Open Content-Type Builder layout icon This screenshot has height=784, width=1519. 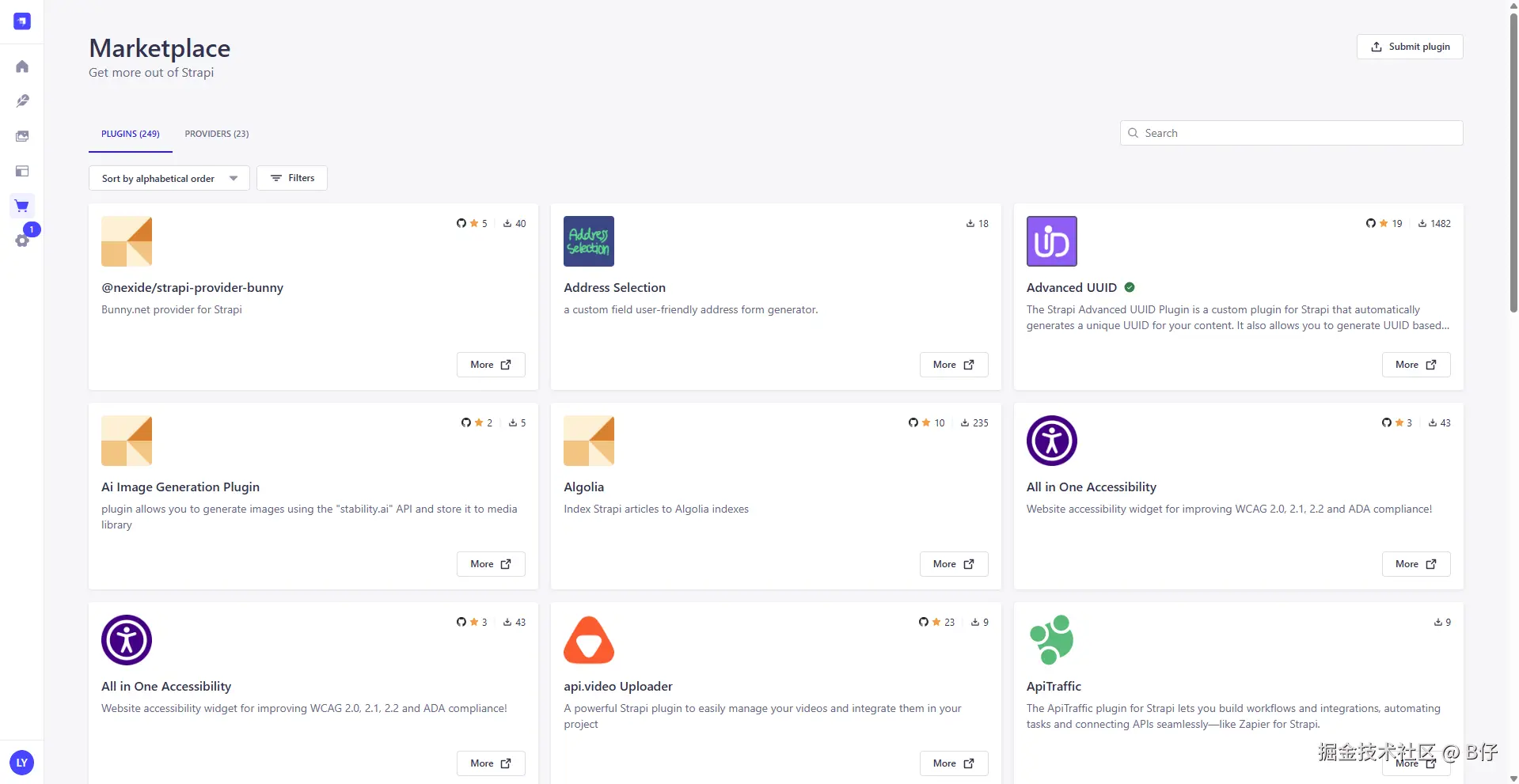(x=22, y=171)
